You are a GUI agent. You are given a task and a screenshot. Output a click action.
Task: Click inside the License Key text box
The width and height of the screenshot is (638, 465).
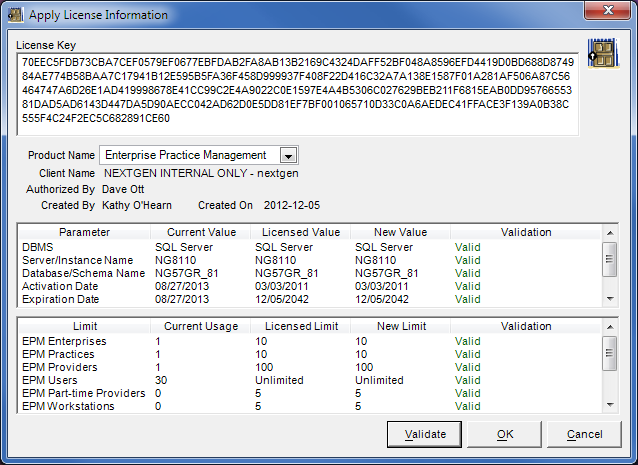click(297, 94)
